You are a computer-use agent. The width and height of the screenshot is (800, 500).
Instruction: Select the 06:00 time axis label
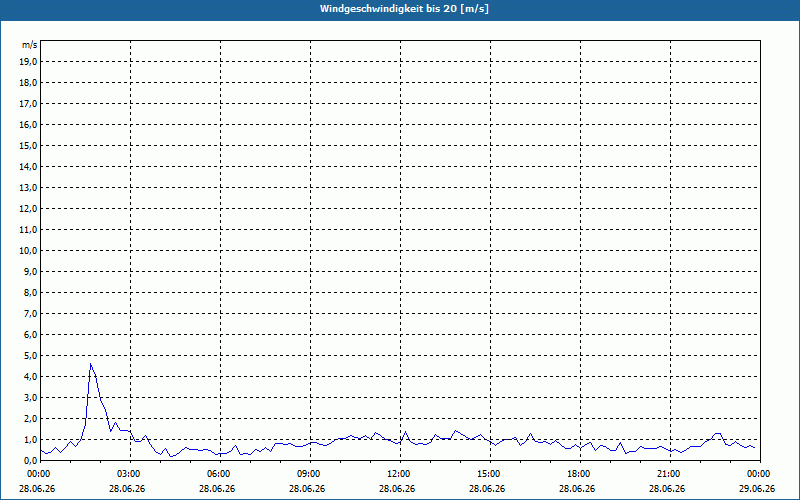[220, 474]
